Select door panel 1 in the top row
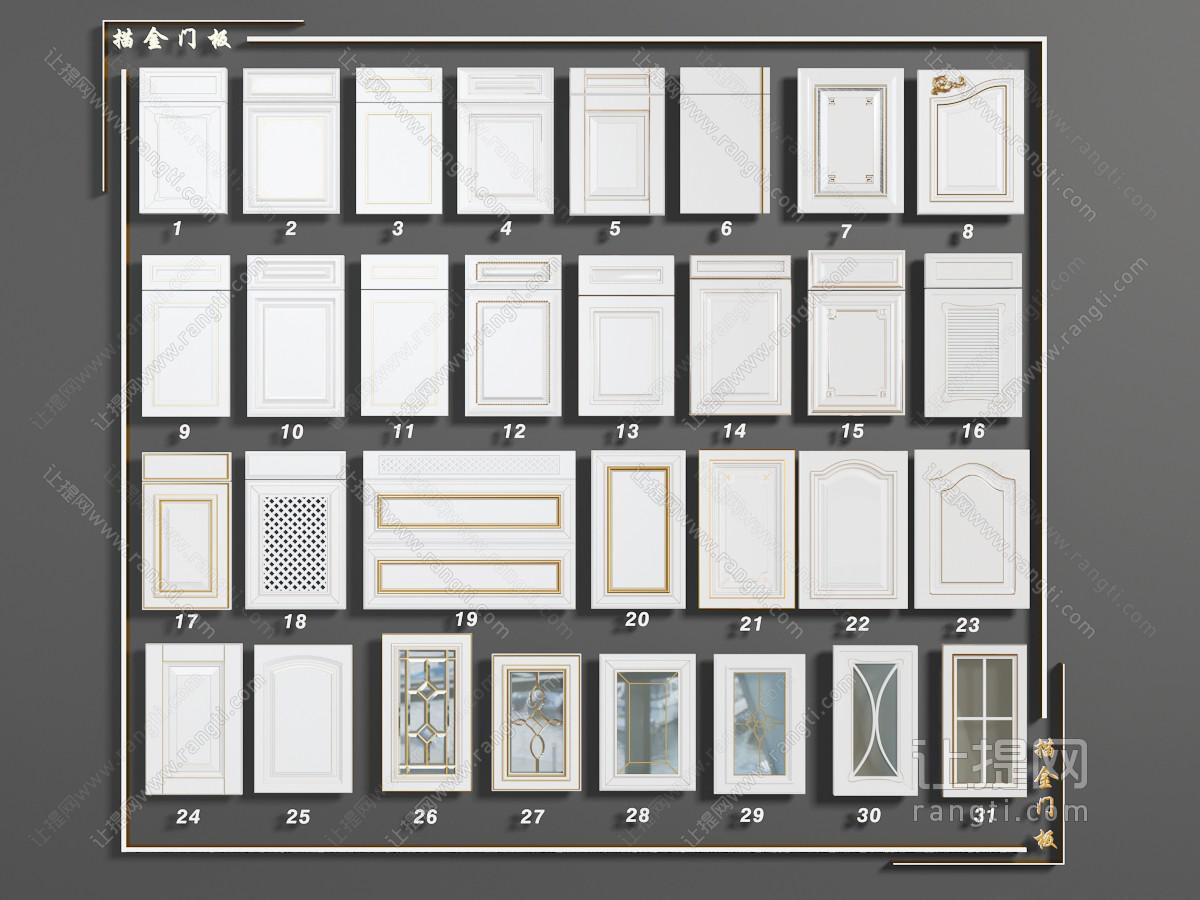The height and width of the screenshot is (900, 1200). 183,141
